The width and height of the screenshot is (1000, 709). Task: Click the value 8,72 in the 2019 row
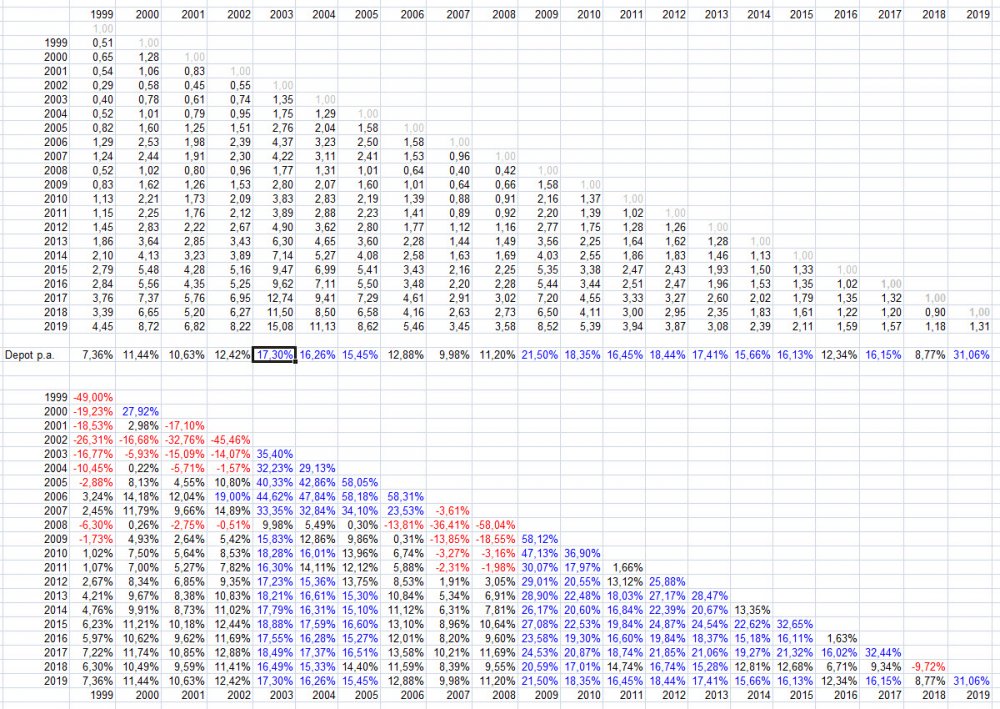pos(149,326)
